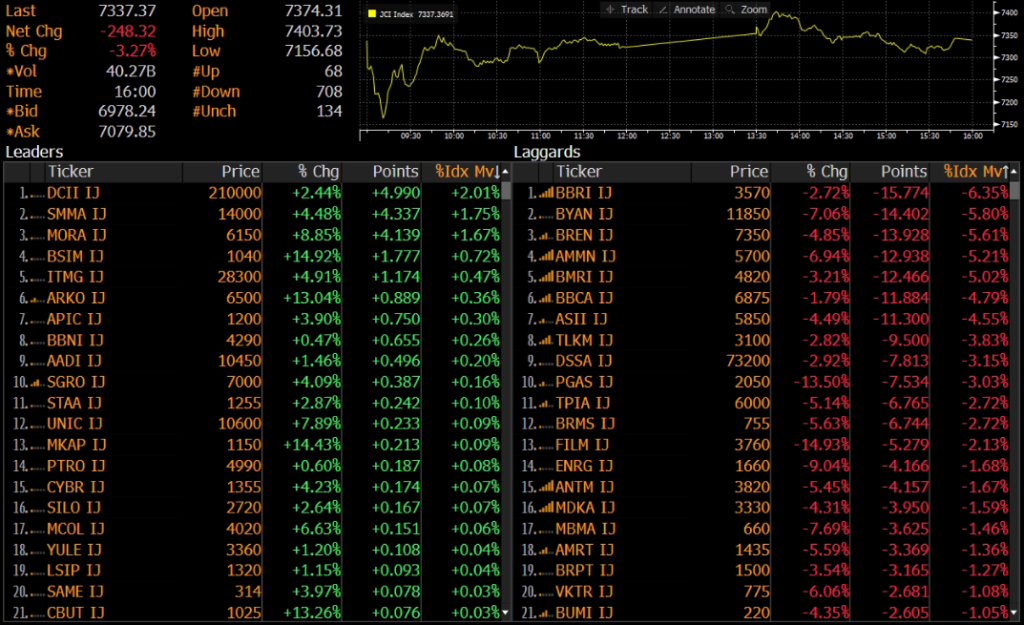Image resolution: width=1024 pixels, height=625 pixels.
Task: Sort Leaders by %Idx Mv column
Action: [466, 172]
